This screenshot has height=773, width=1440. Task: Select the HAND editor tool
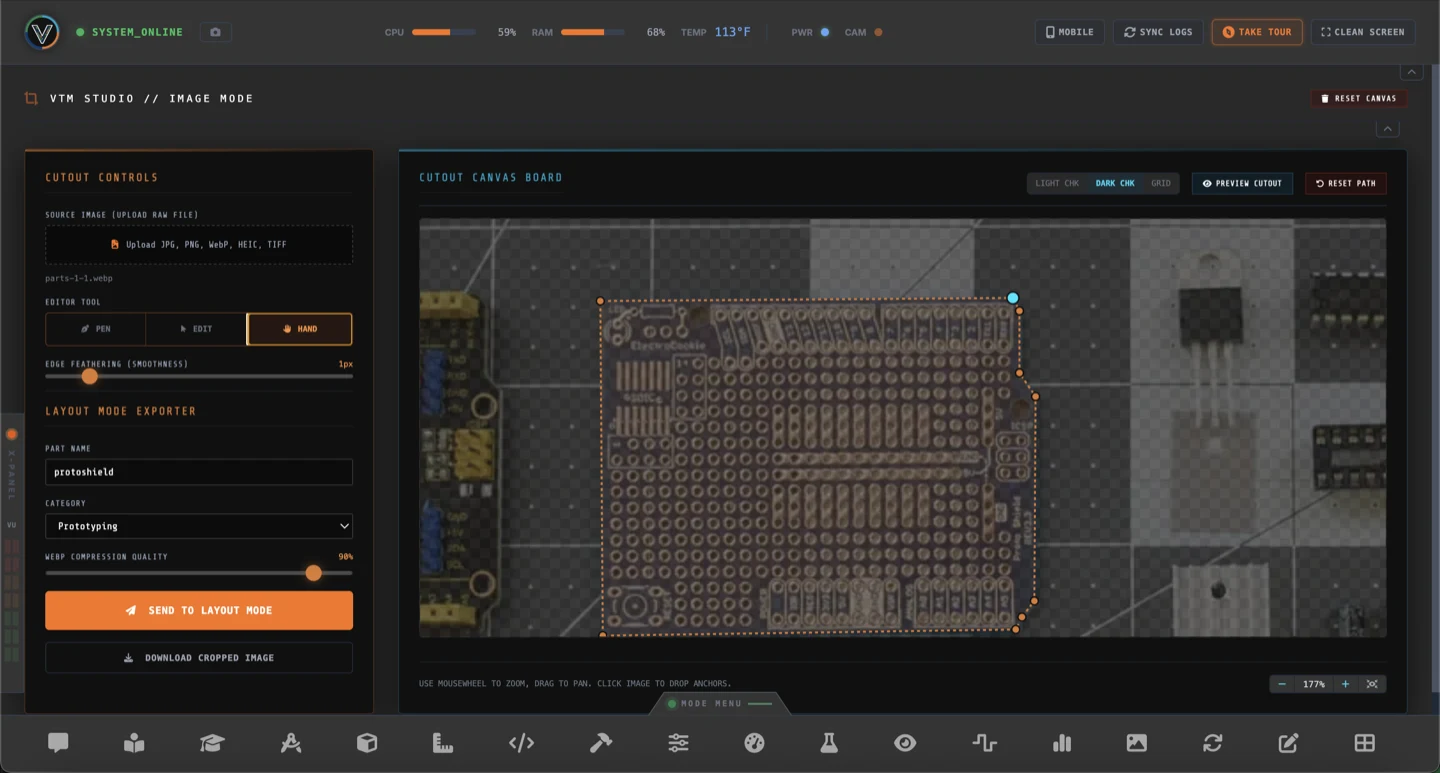pos(299,329)
